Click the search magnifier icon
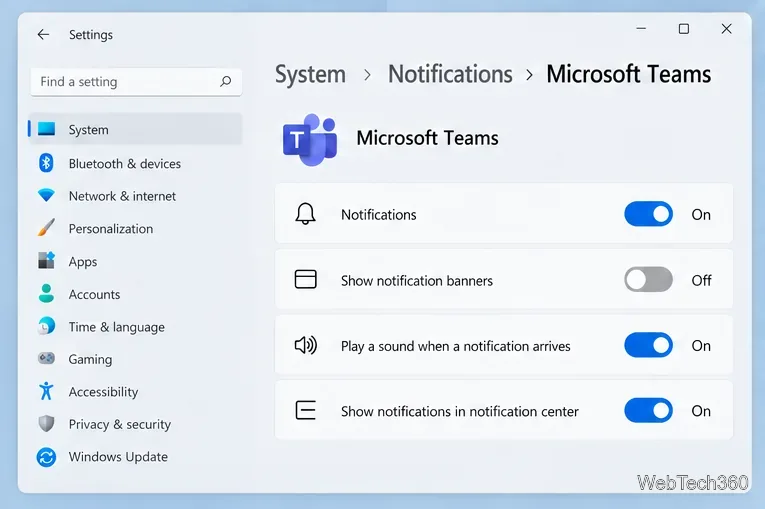 click(225, 81)
